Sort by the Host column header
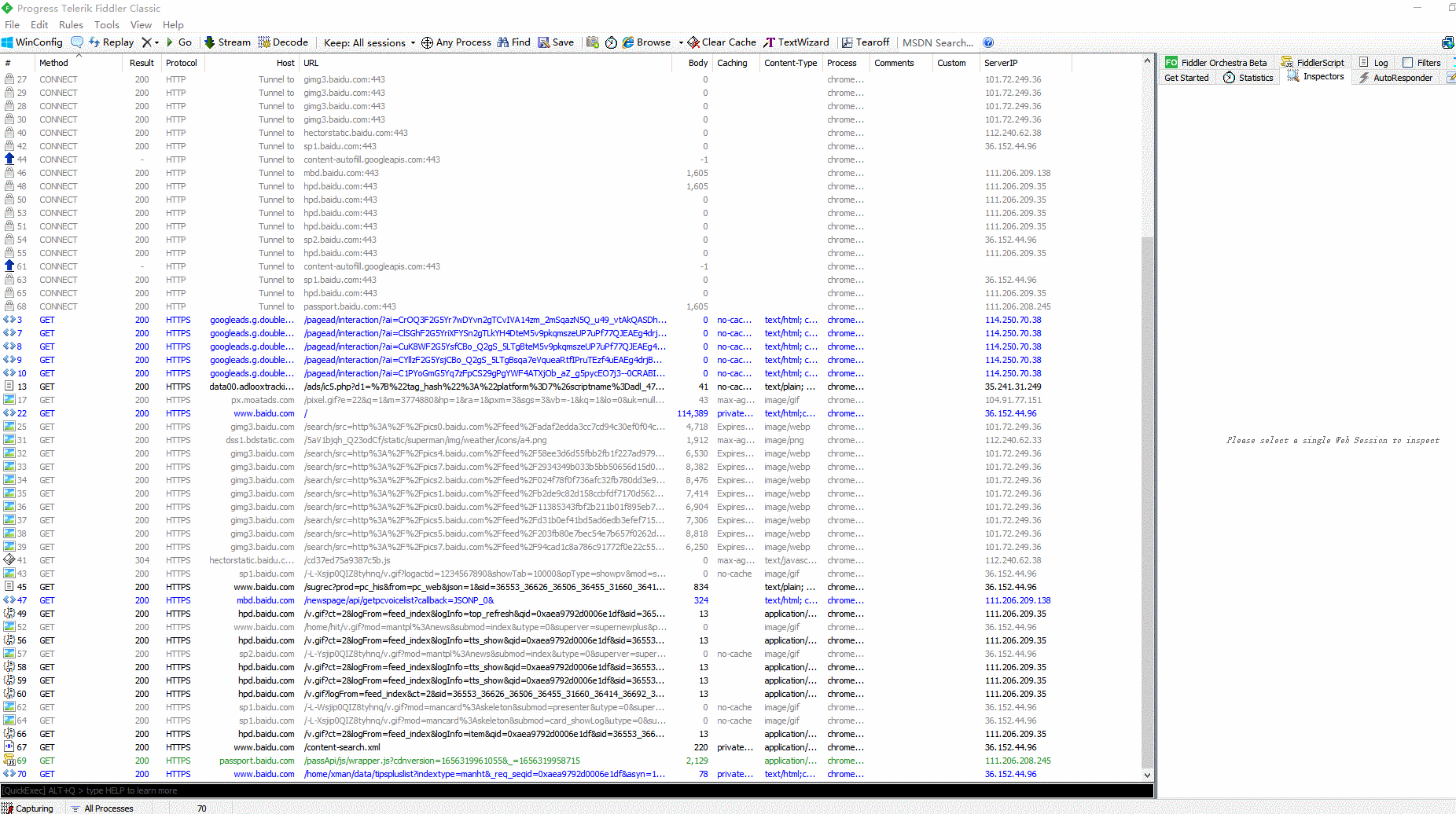This screenshot has width=1456, height=814. [252, 63]
